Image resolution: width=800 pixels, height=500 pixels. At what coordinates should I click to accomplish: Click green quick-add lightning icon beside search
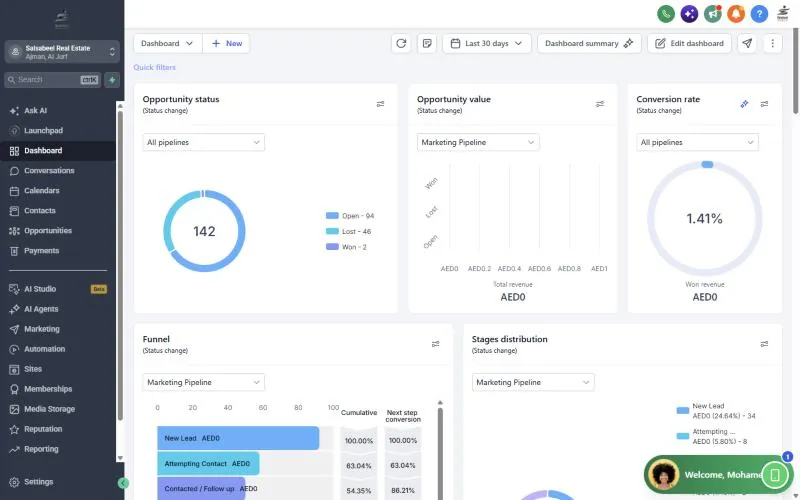pos(112,80)
